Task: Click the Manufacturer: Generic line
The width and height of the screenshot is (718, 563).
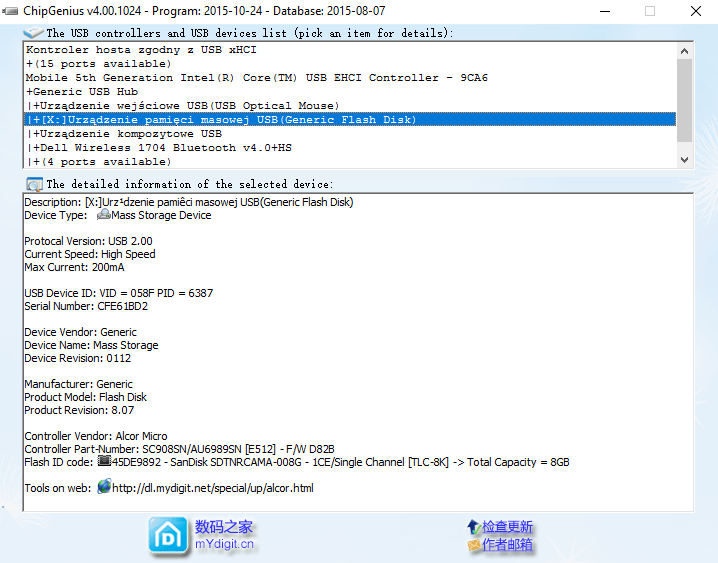Action: [x=78, y=384]
